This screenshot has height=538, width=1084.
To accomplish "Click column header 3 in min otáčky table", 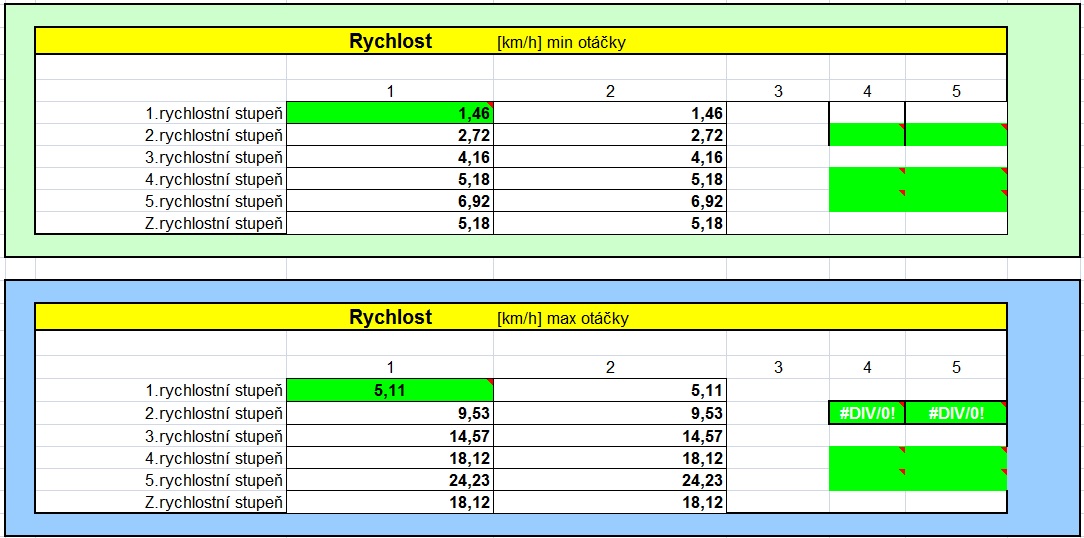I will [x=778, y=91].
